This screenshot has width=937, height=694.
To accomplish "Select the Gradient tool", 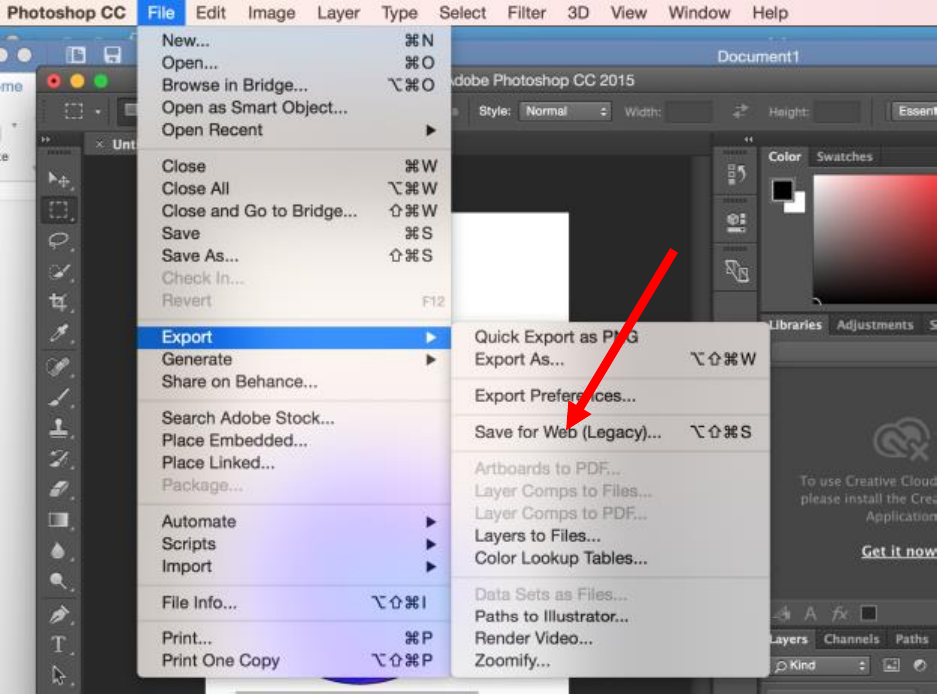I will pyautogui.click(x=59, y=520).
